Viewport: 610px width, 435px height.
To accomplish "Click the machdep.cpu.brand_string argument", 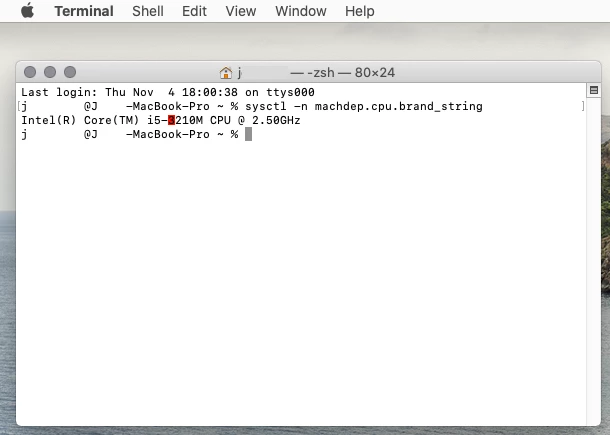I will click(399, 106).
